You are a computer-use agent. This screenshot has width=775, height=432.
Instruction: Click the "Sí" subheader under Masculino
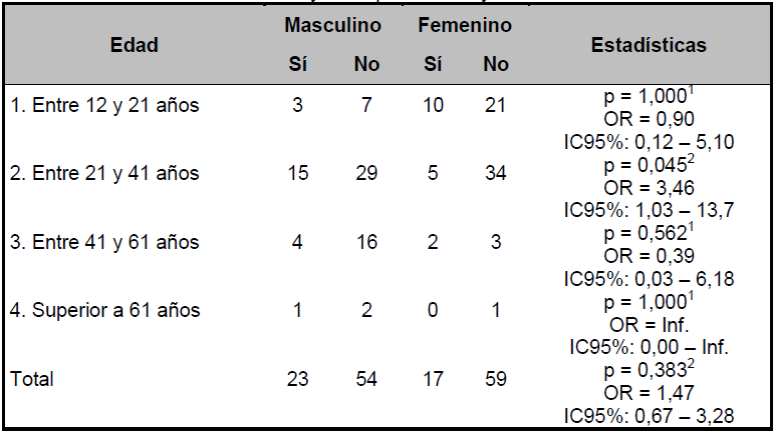click(297, 65)
